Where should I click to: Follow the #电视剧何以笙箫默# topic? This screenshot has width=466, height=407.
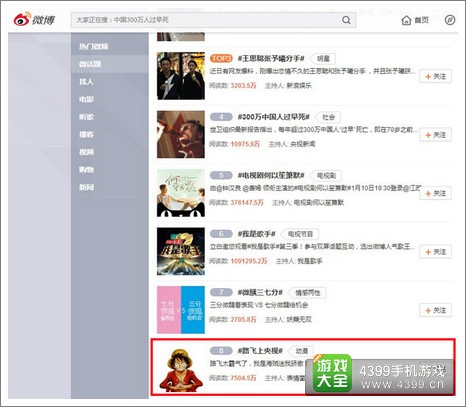[435, 193]
